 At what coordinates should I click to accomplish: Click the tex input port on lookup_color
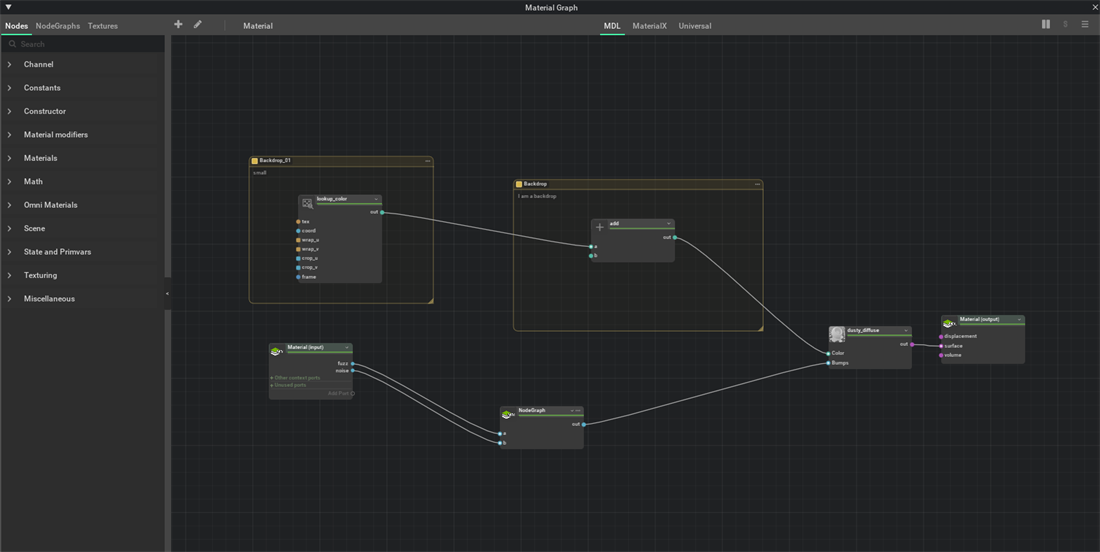pyautogui.click(x=298, y=222)
